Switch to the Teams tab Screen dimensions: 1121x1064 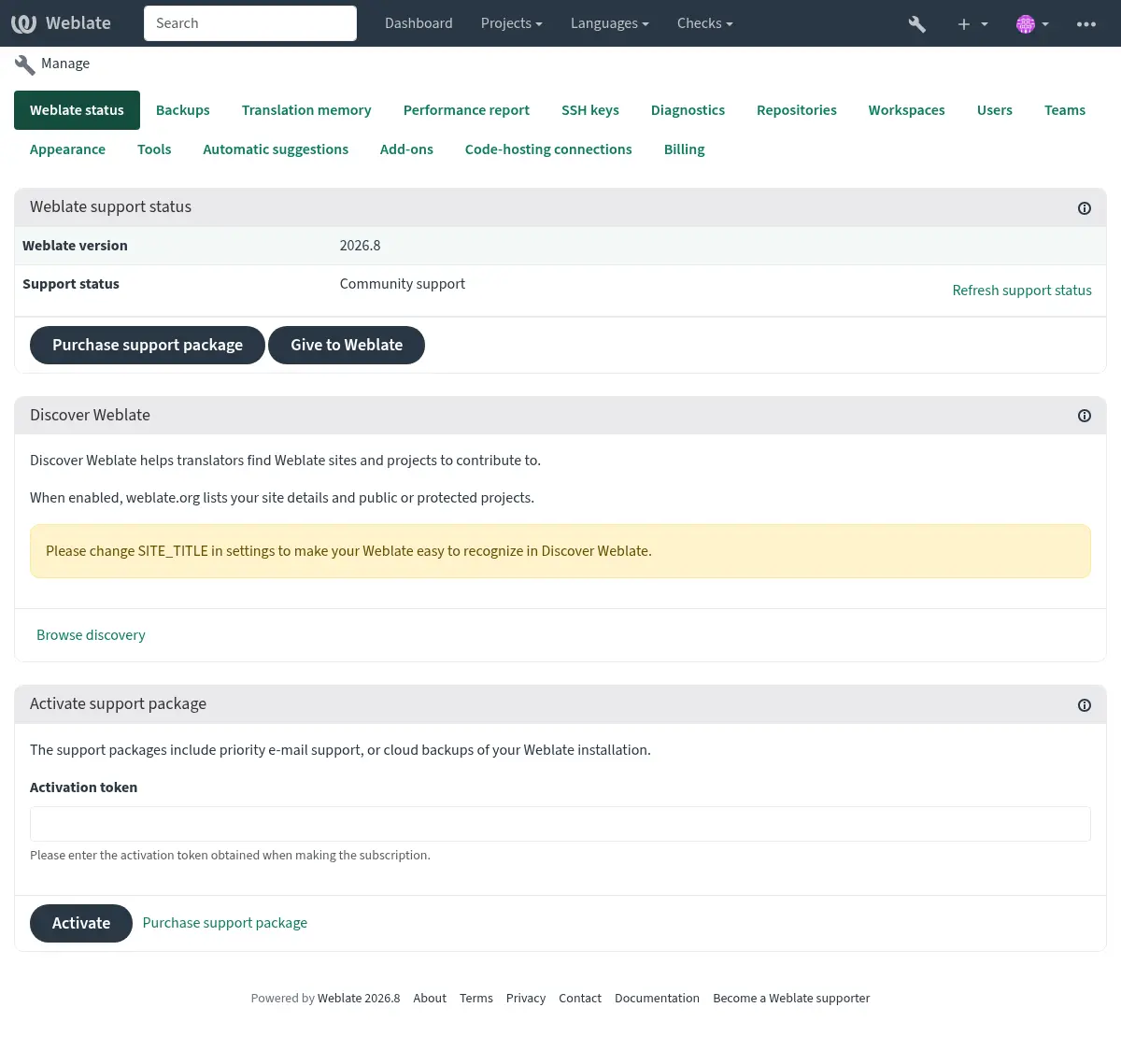(x=1065, y=110)
